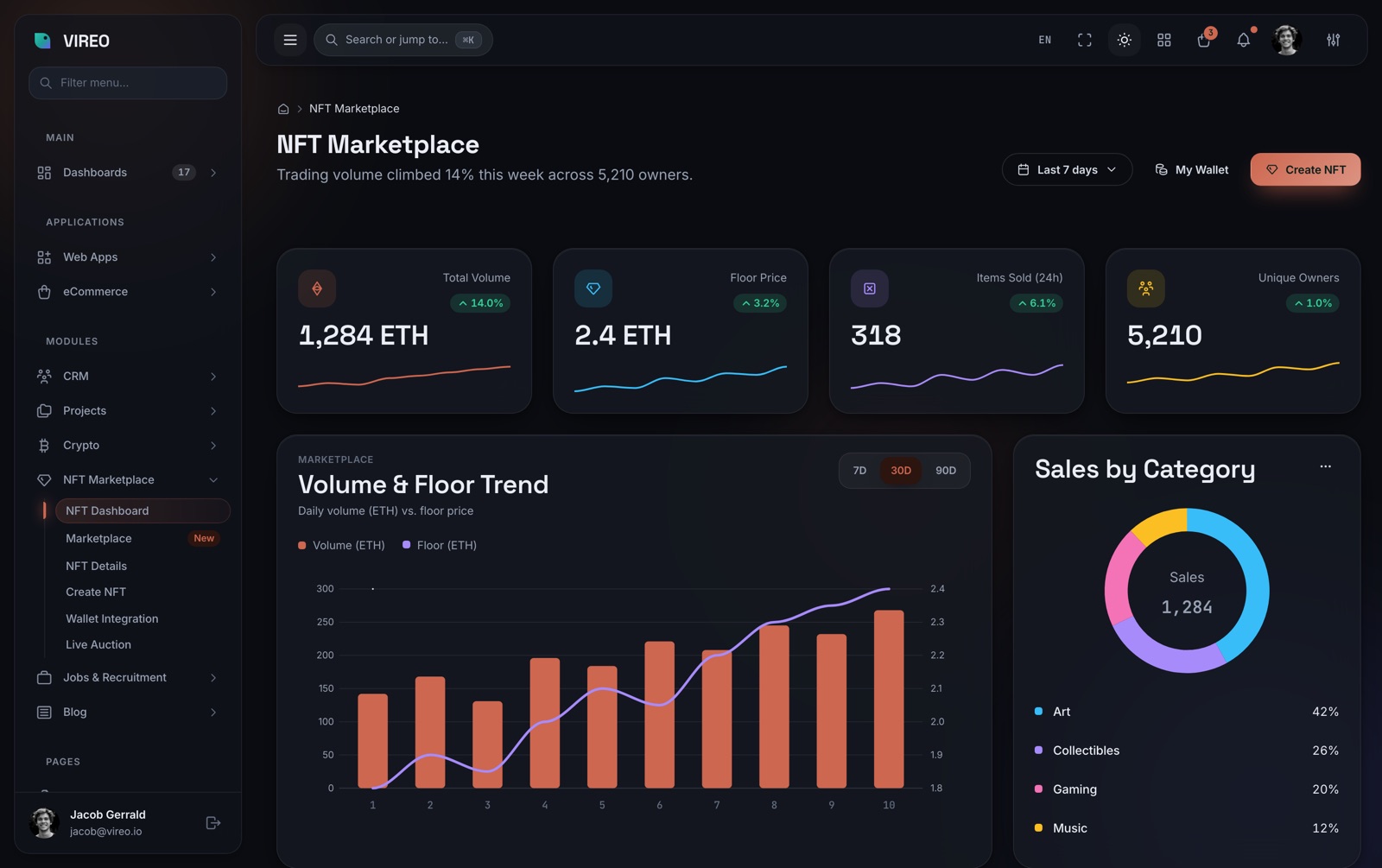Open NFT Details submenu item
The height and width of the screenshot is (868, 1382).
click(143, 566)
